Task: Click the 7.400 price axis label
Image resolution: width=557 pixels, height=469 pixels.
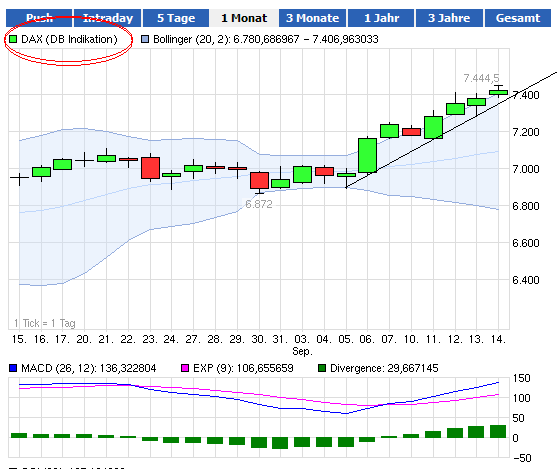Action: tap(526, 95)
